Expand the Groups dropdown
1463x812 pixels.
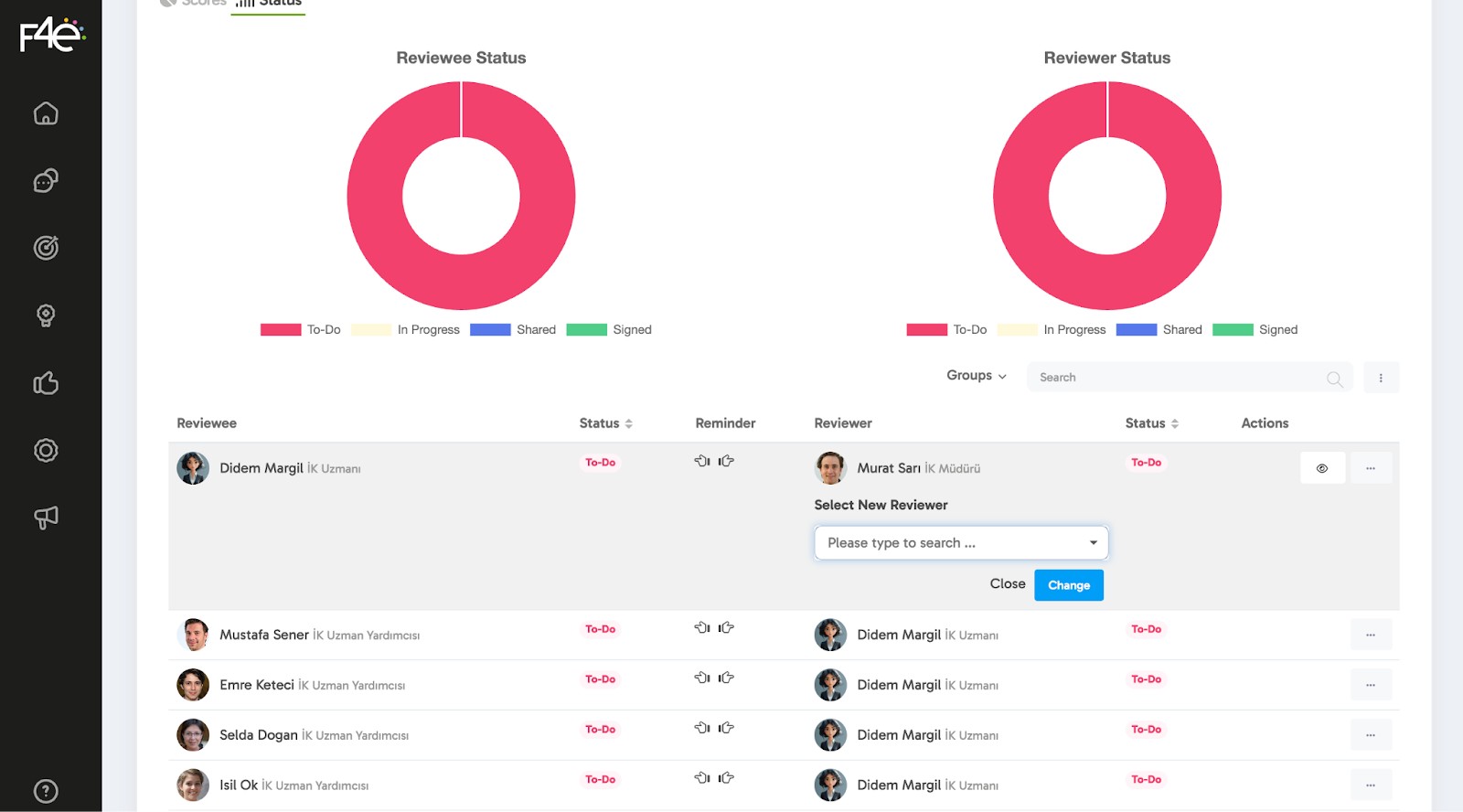976,376
